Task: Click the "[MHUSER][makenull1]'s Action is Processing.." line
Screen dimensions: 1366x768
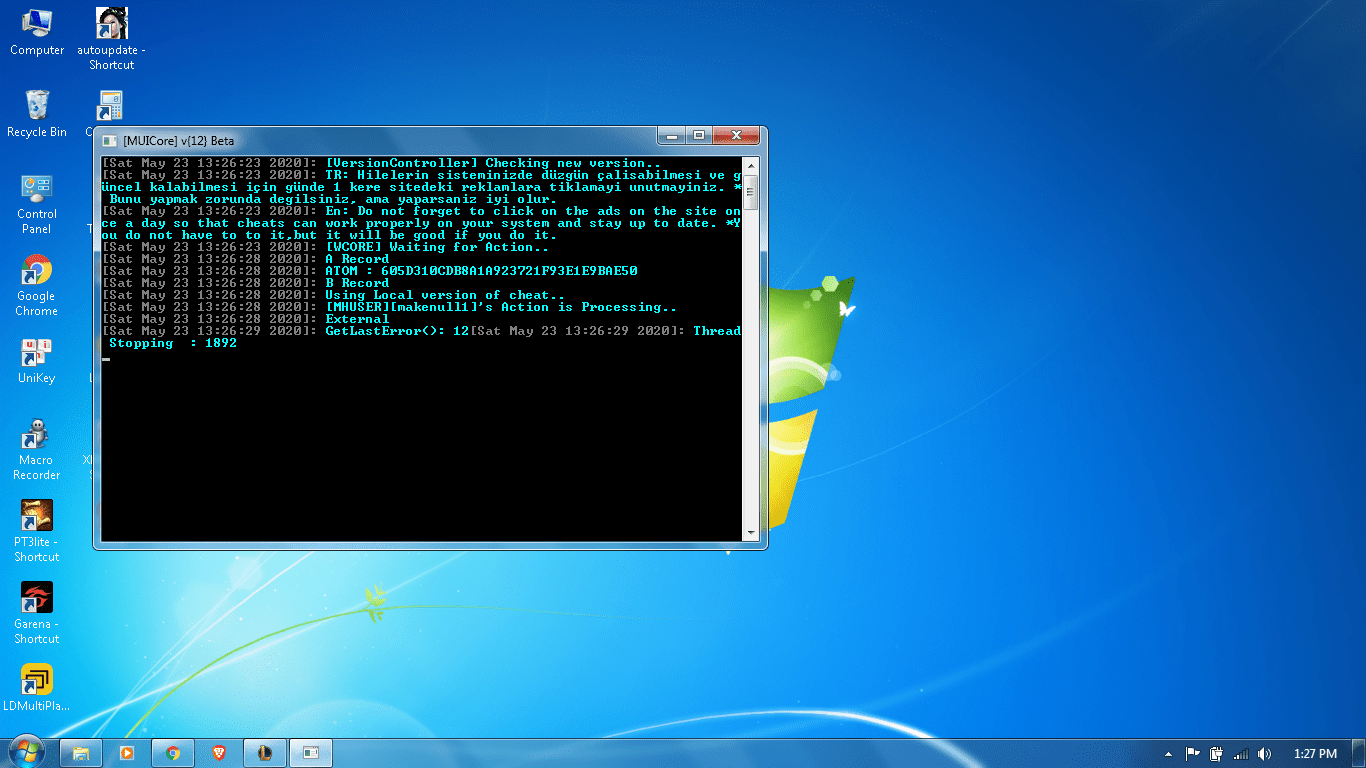Action: pos(502,307)
